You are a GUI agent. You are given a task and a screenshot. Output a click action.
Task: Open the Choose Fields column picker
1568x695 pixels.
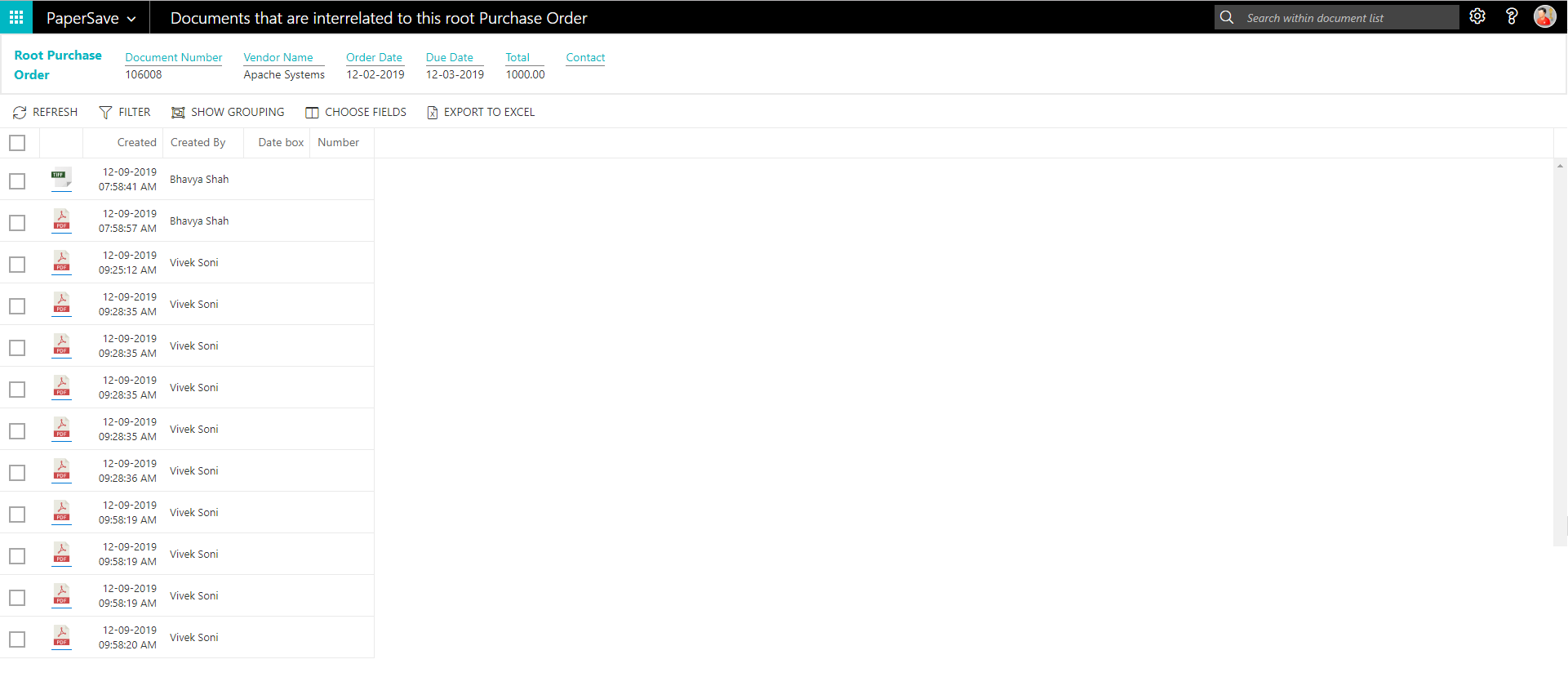click(x=356, y=112)
